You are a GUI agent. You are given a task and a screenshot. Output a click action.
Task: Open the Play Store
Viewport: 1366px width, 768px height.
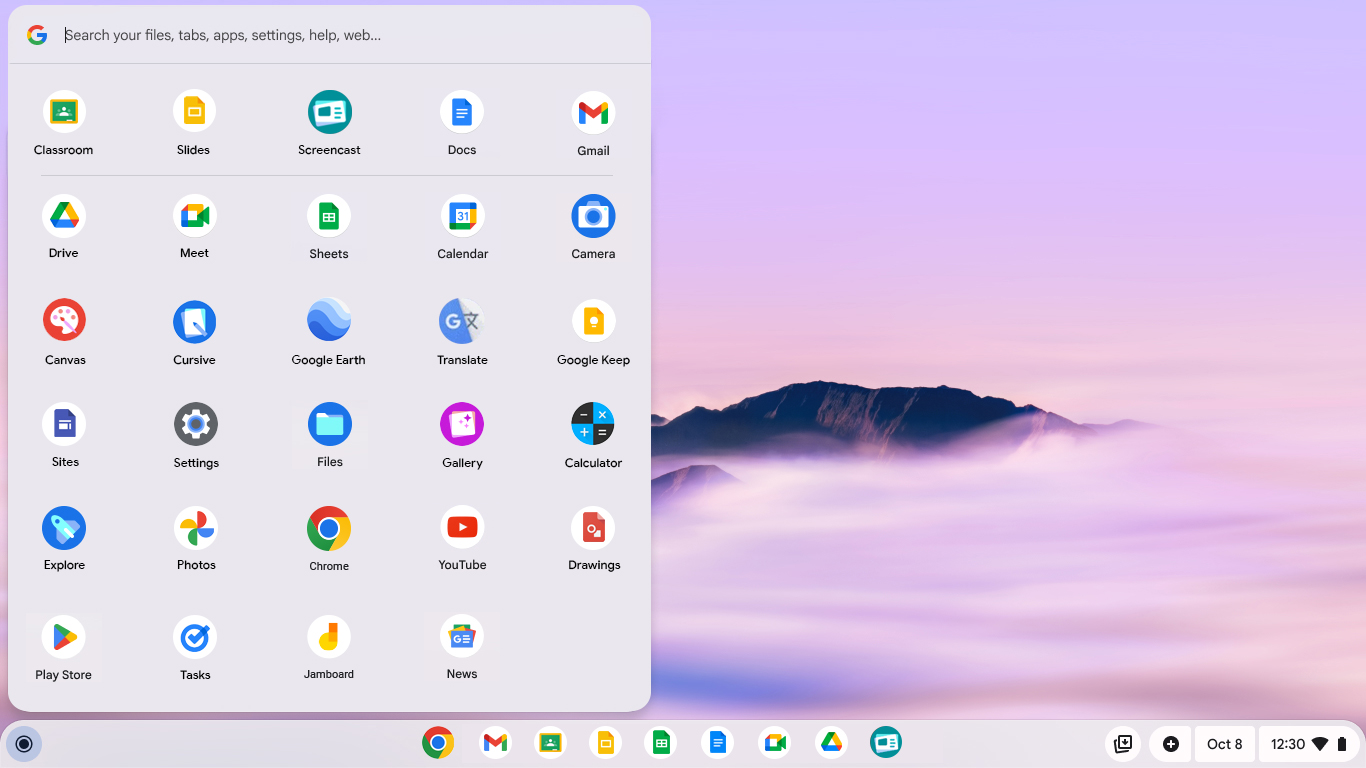[x=64, y=635]
